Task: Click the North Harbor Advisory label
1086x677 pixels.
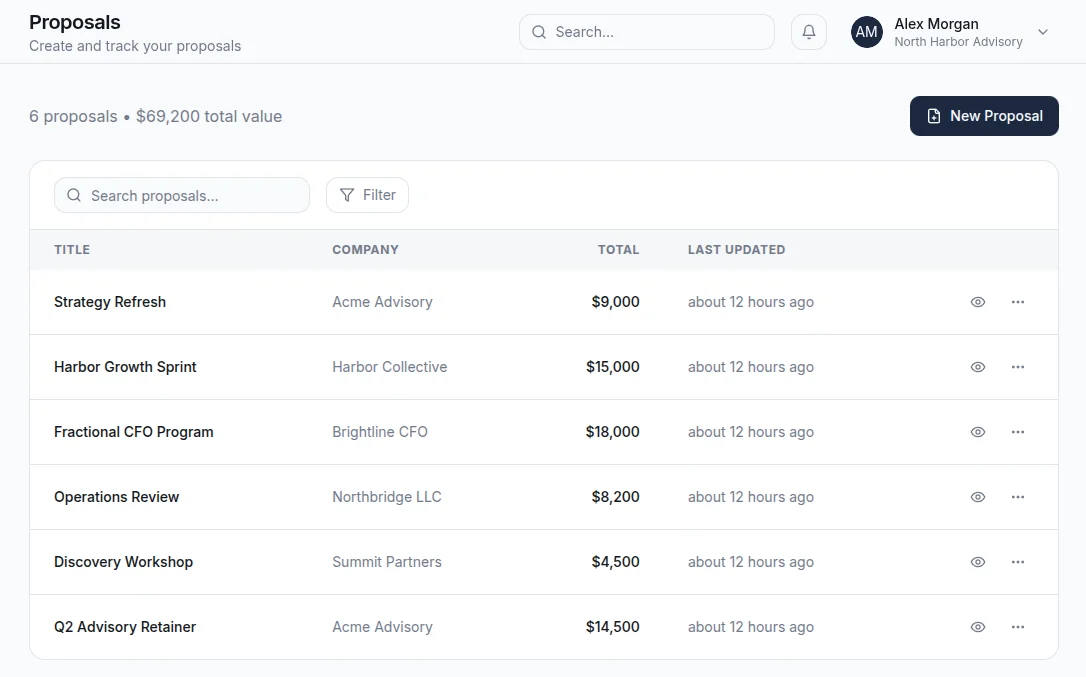Action: pyautogui.click(x=958, y=42)
